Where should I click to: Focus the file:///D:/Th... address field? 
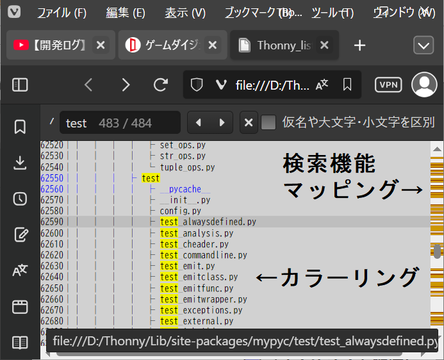272,85
